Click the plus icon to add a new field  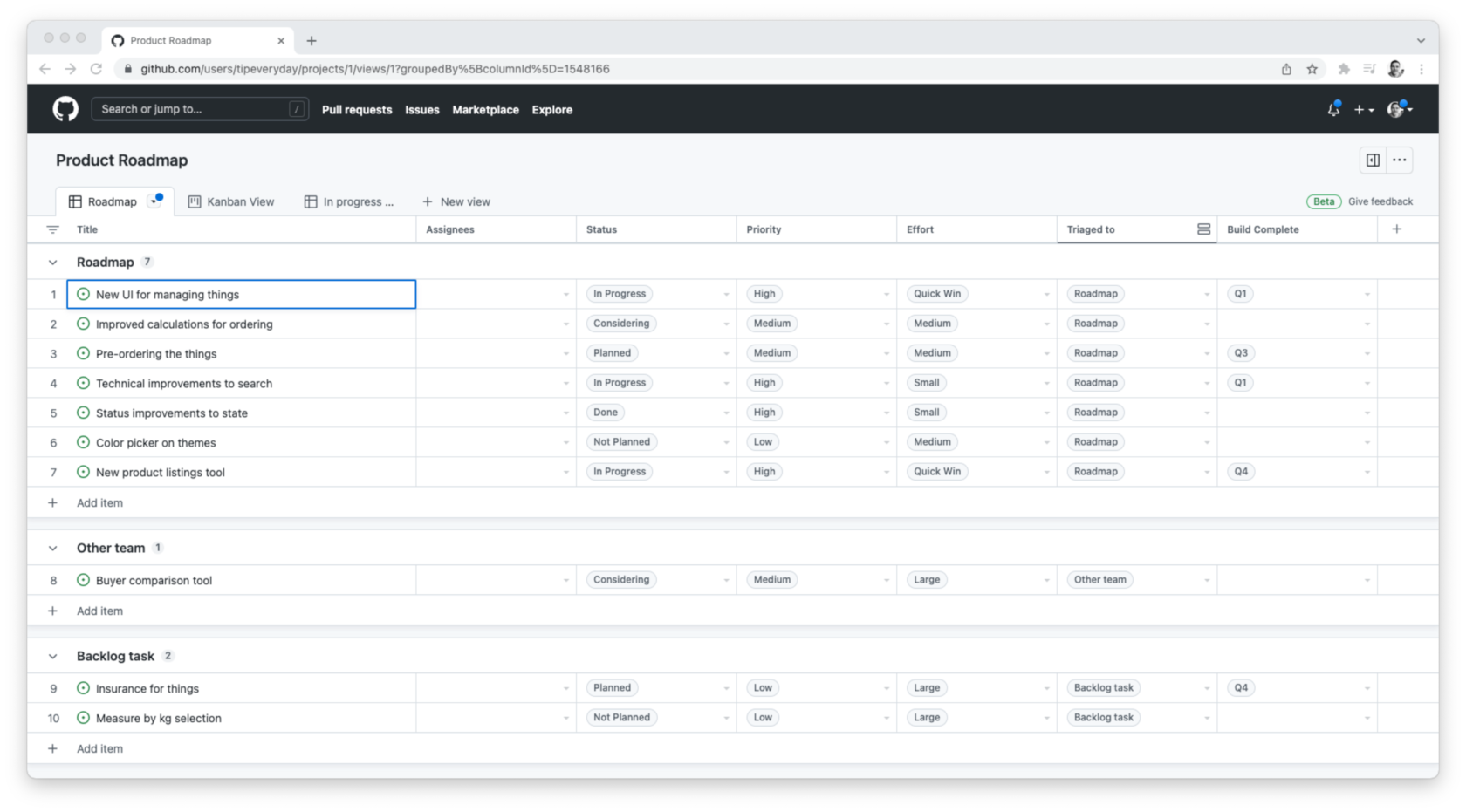[1397, 229]
